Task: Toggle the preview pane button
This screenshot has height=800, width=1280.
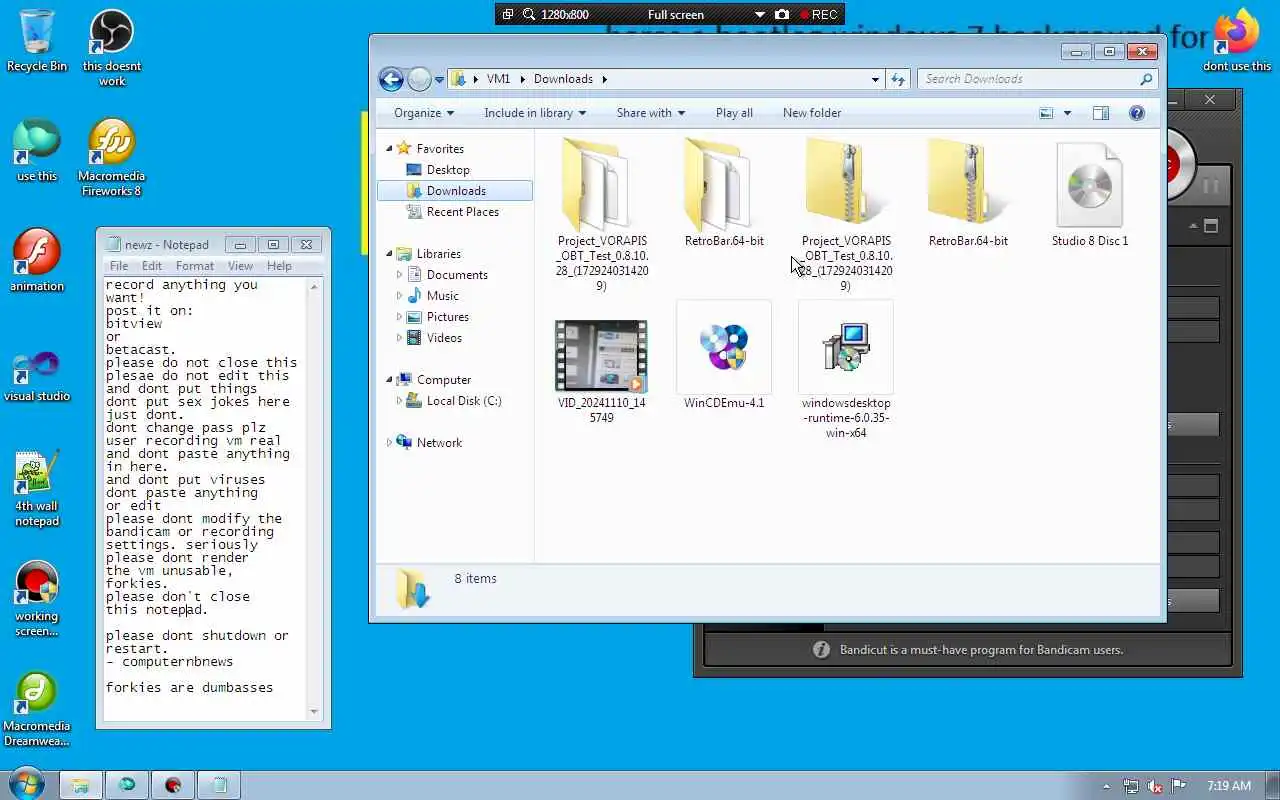Action: 1101,113
